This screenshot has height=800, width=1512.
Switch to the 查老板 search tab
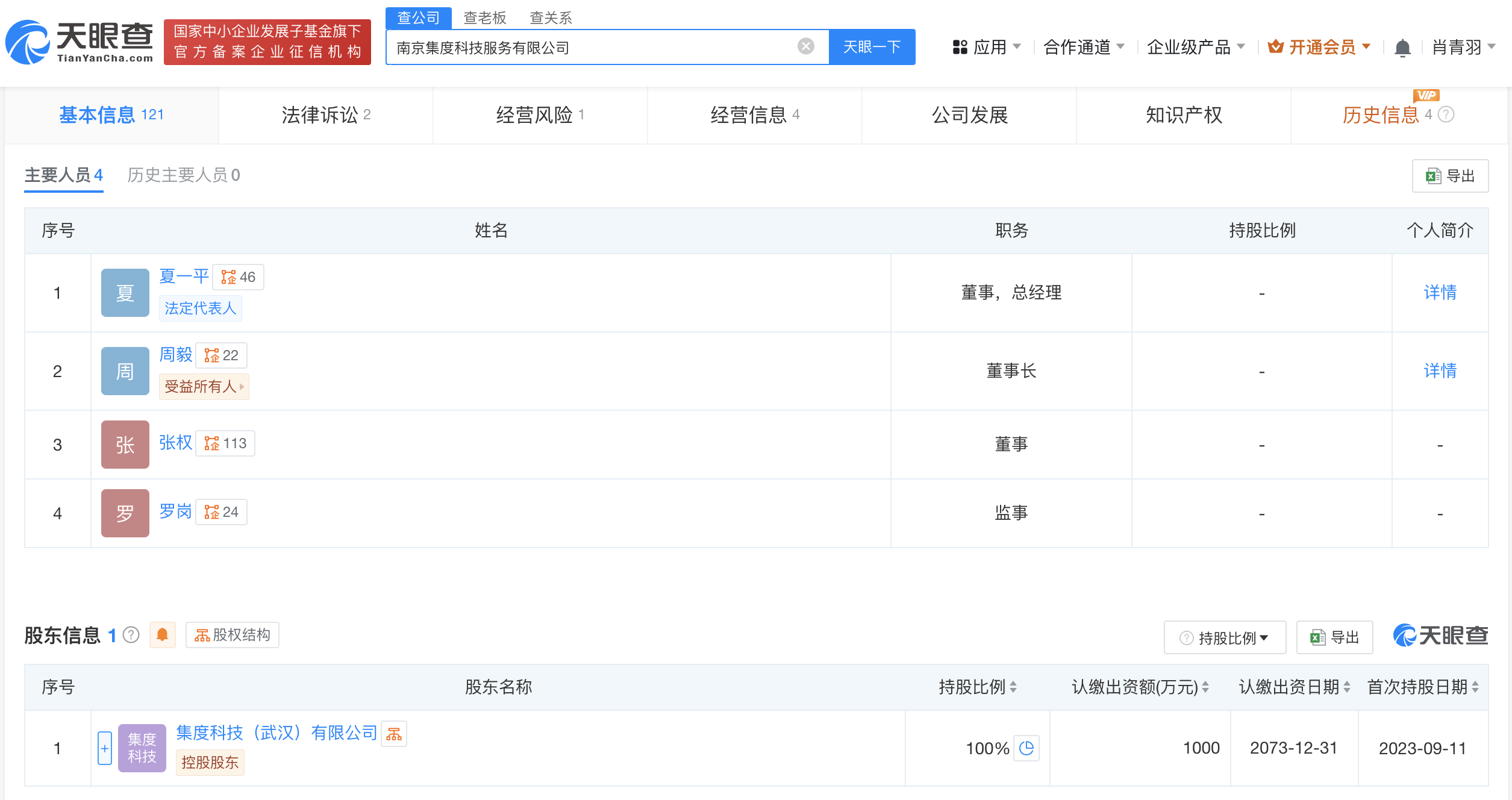(x=485, y=18)
